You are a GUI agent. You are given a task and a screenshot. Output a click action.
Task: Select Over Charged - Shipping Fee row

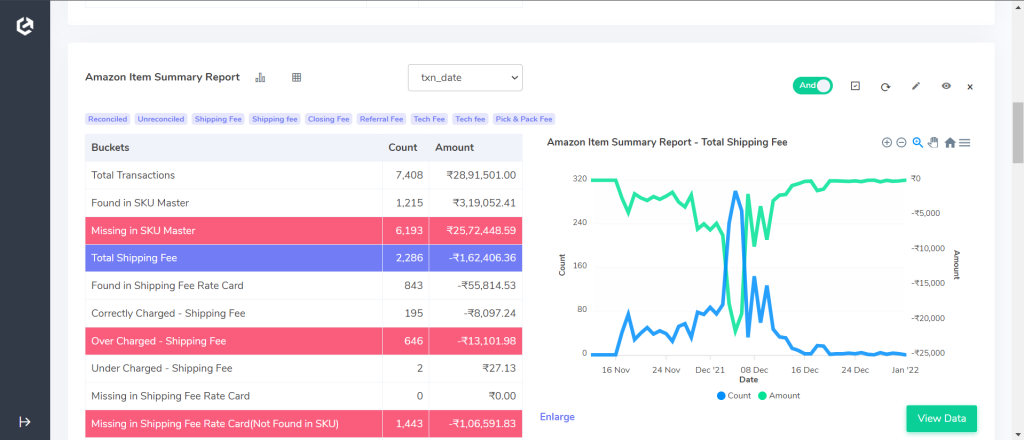304,341
